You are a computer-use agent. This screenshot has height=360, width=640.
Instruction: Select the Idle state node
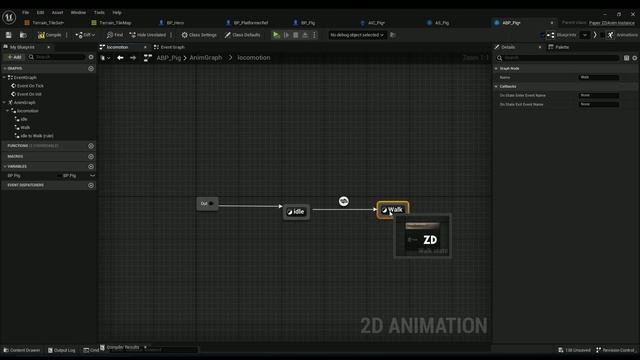click(296, 212)
